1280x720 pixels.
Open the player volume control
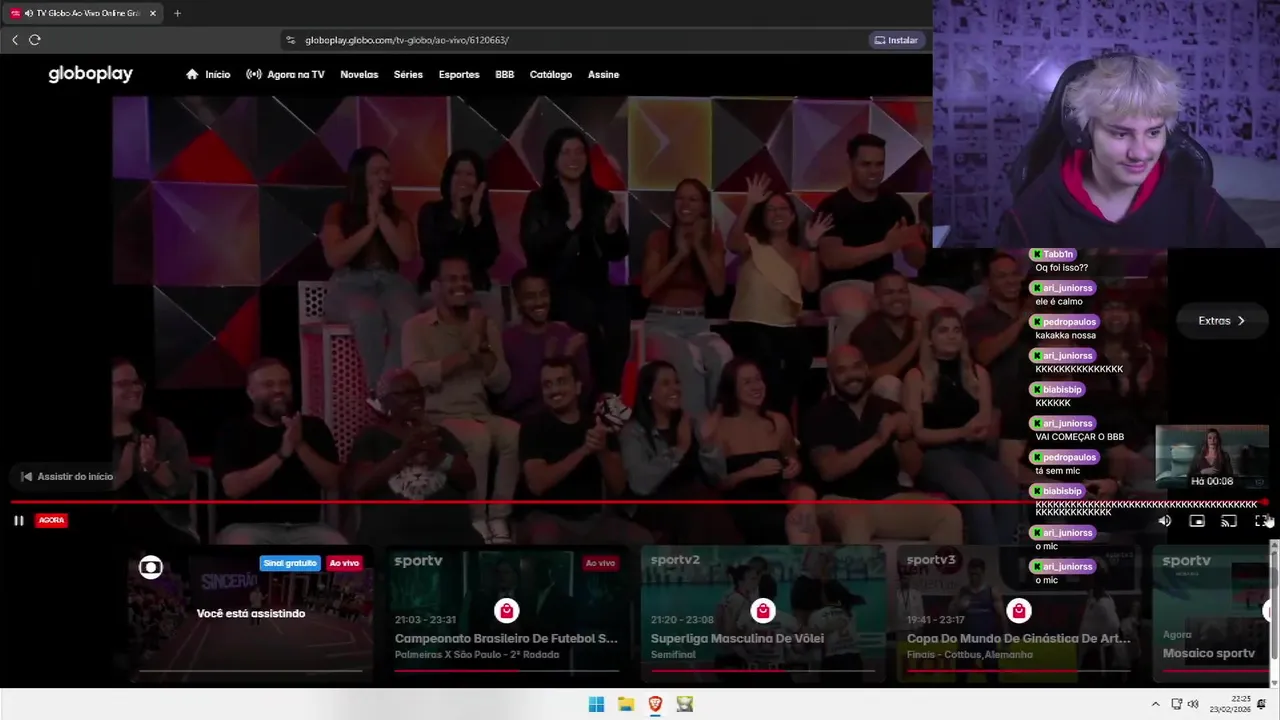[1164, 521]
